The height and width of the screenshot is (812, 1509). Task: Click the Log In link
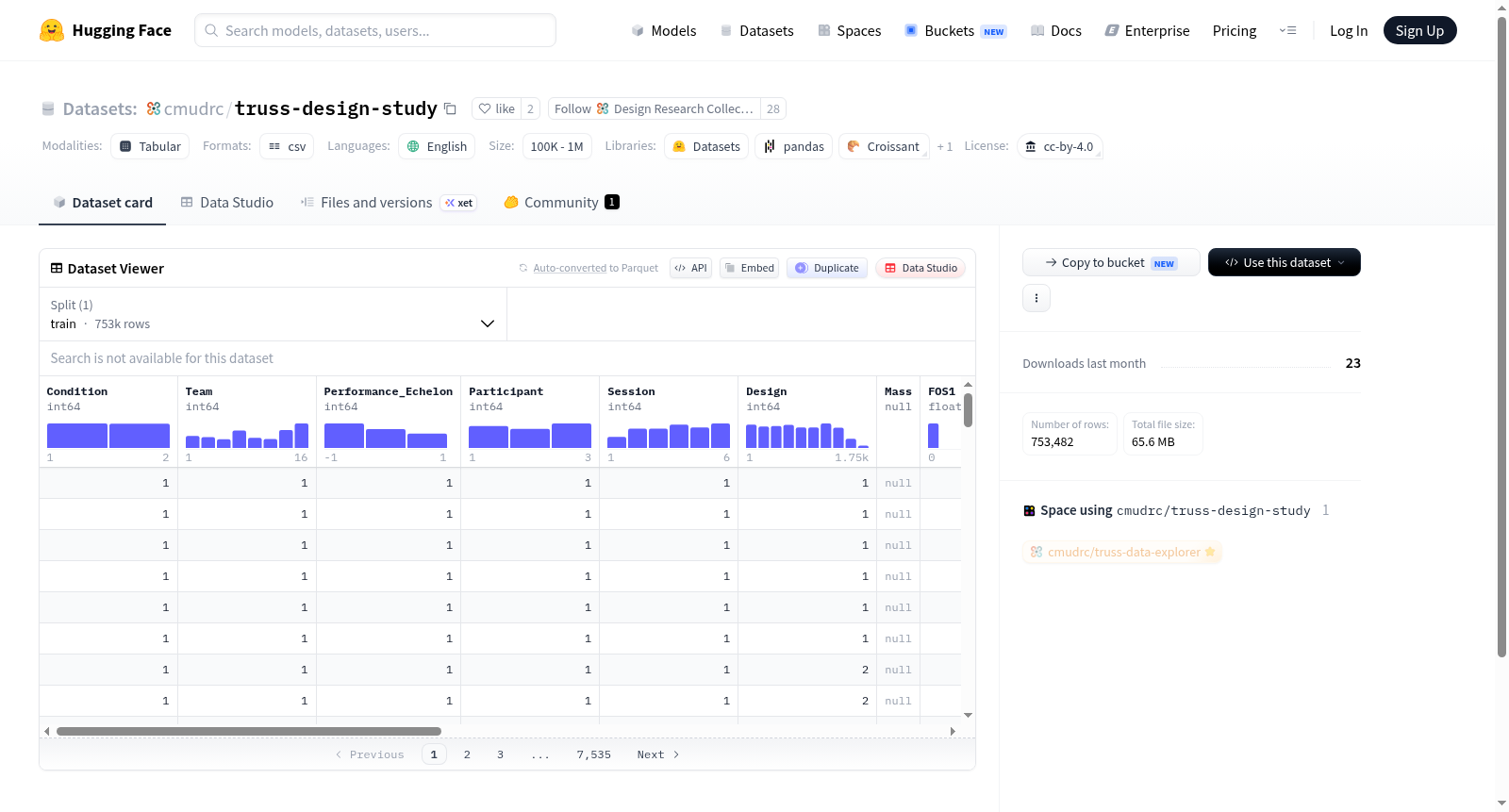pyautogui.click(x=1349, y=30)
